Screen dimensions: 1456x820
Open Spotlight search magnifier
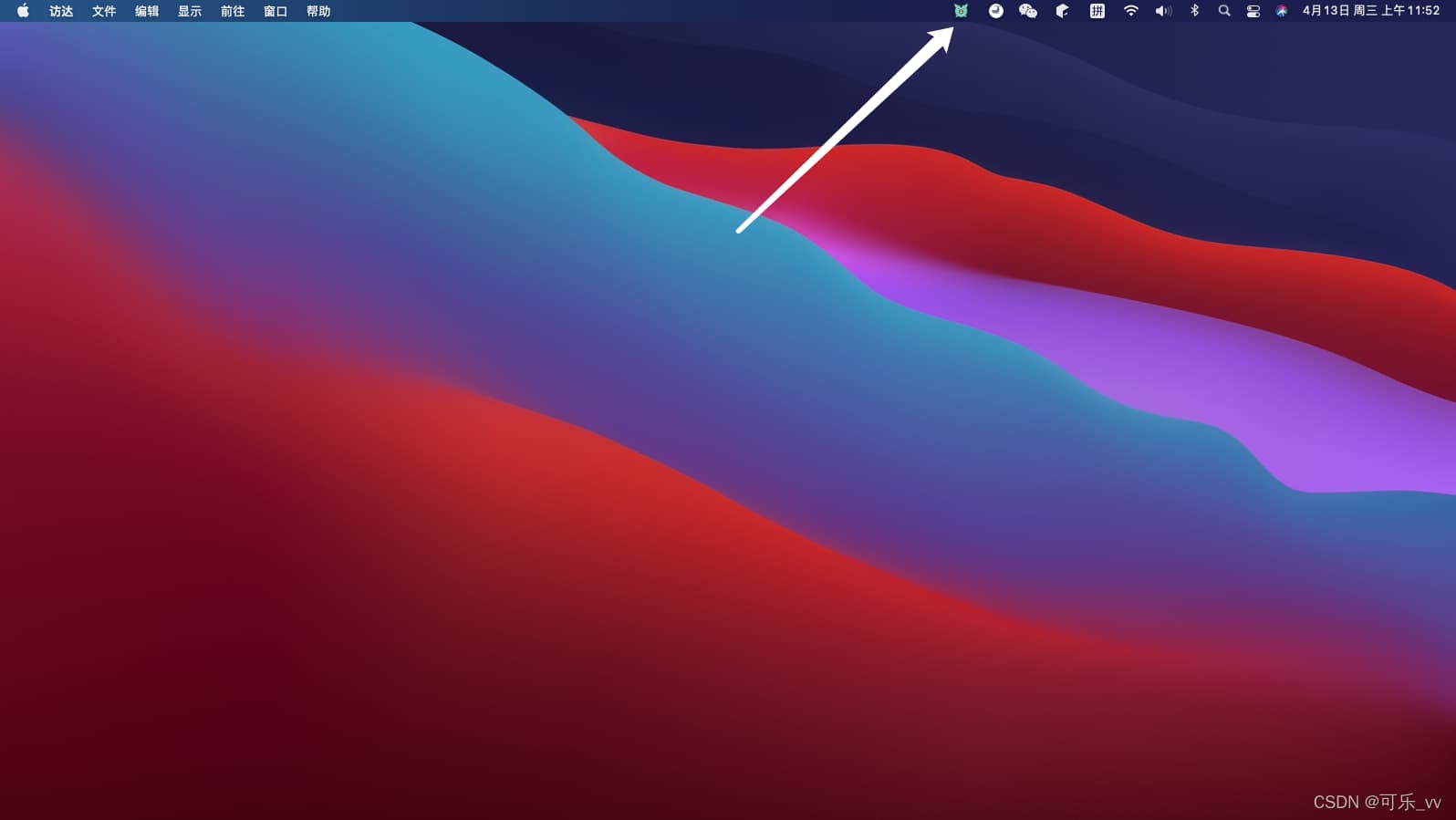click(x=1224, y=11)
